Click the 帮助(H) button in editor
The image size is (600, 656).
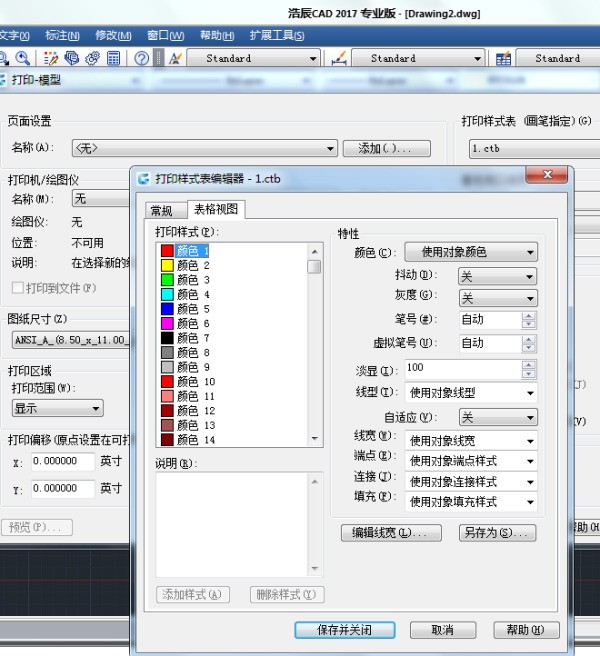click(x=526, y=630)
